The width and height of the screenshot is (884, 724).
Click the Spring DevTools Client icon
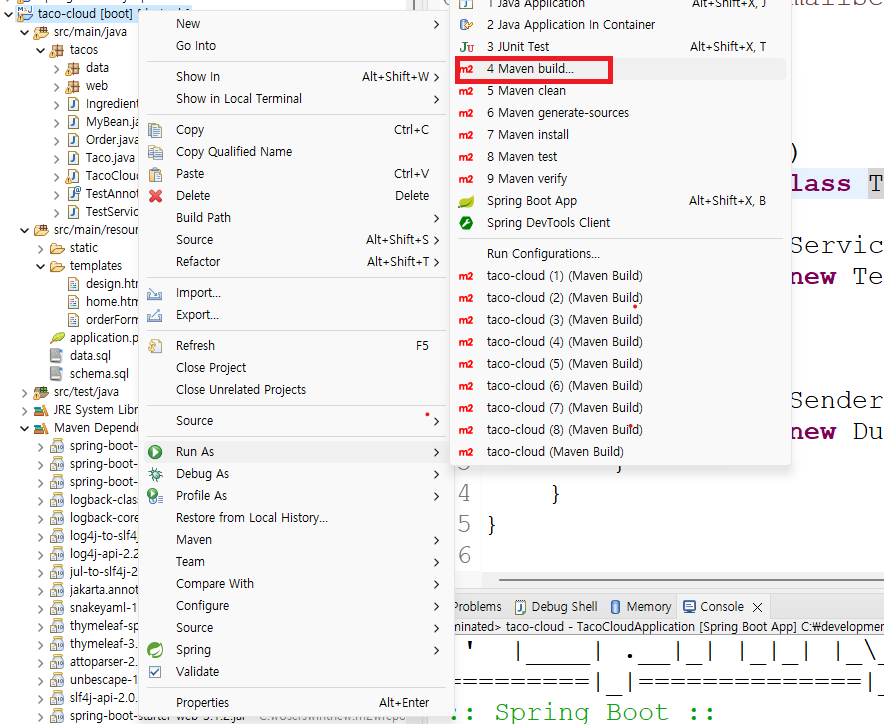pos(466,223)
